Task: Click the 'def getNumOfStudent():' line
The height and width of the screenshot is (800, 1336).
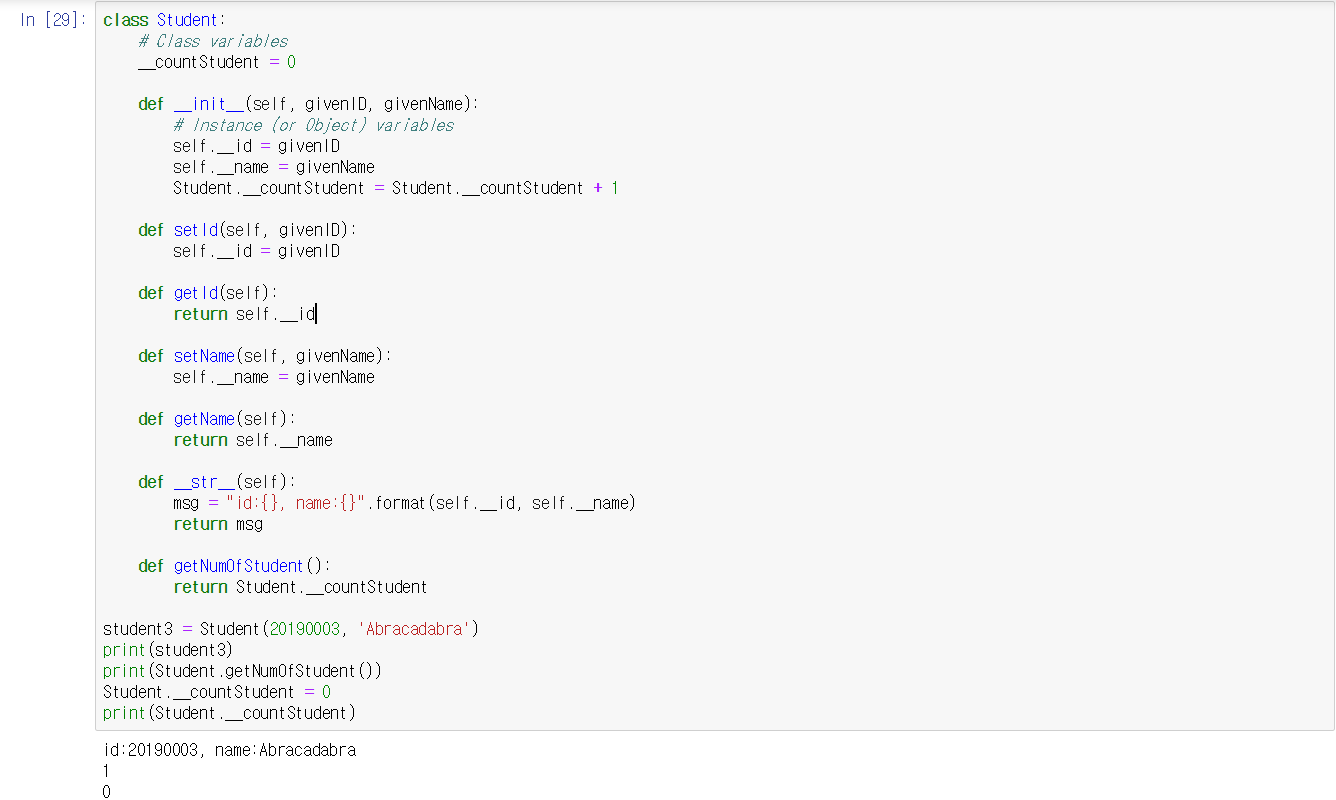Action: point(234,566)
